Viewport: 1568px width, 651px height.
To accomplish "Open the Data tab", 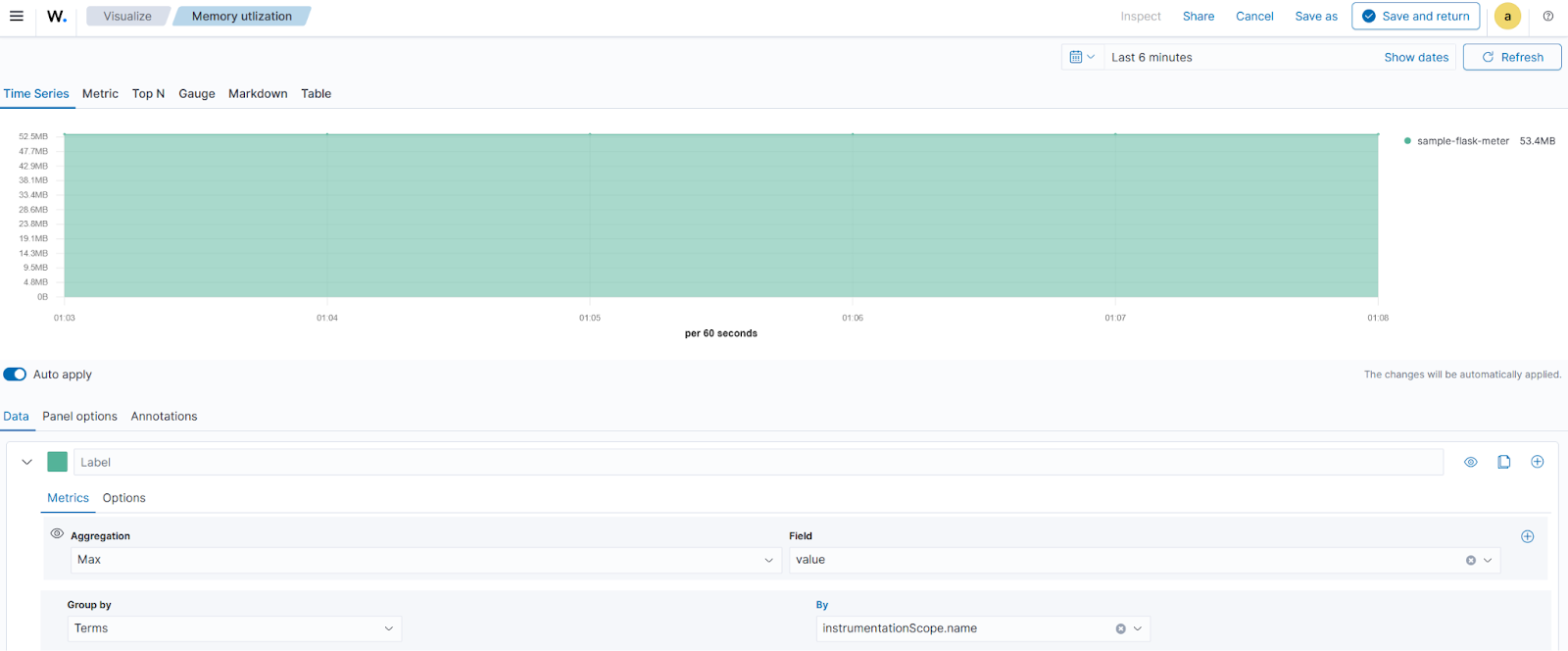I will tap(16, 417).
